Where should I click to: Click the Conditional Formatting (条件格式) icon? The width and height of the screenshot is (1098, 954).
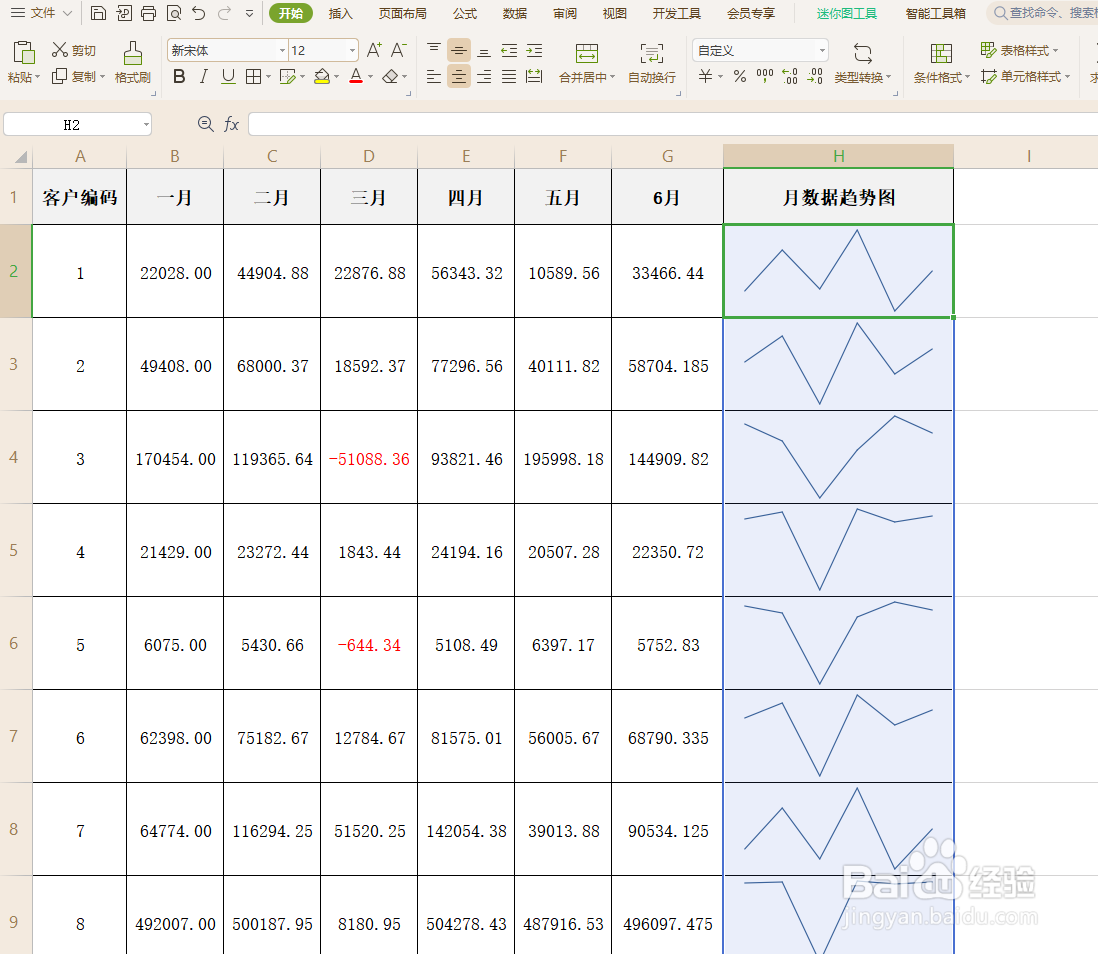point(941,53)
